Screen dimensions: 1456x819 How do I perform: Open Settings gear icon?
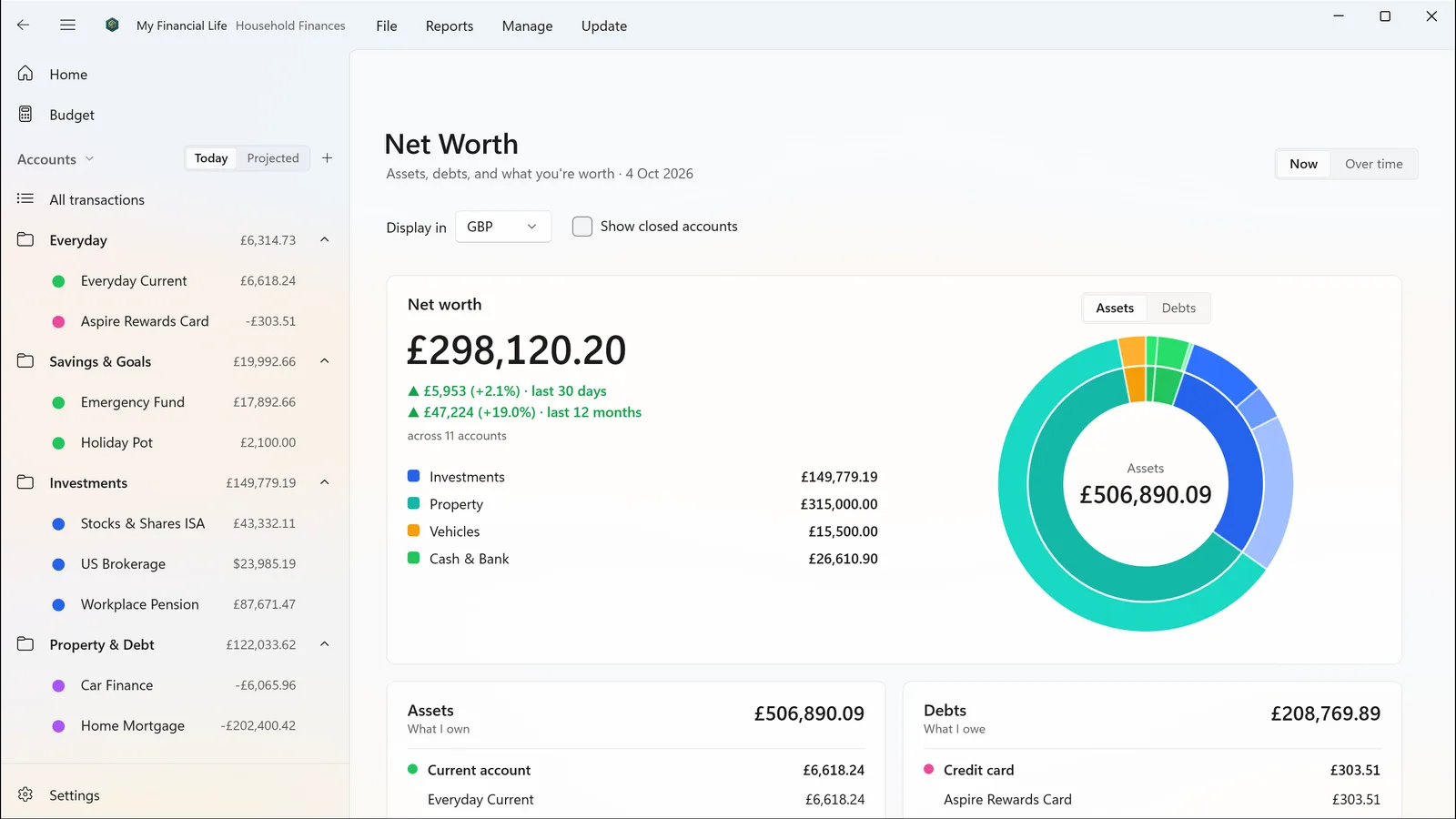coord(25,794)
